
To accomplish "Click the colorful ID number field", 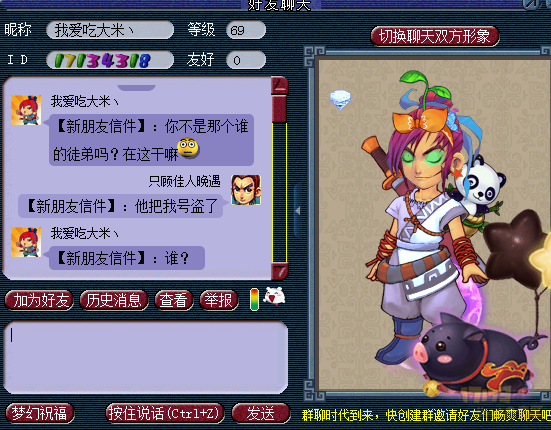I will [x=110, y=60].
